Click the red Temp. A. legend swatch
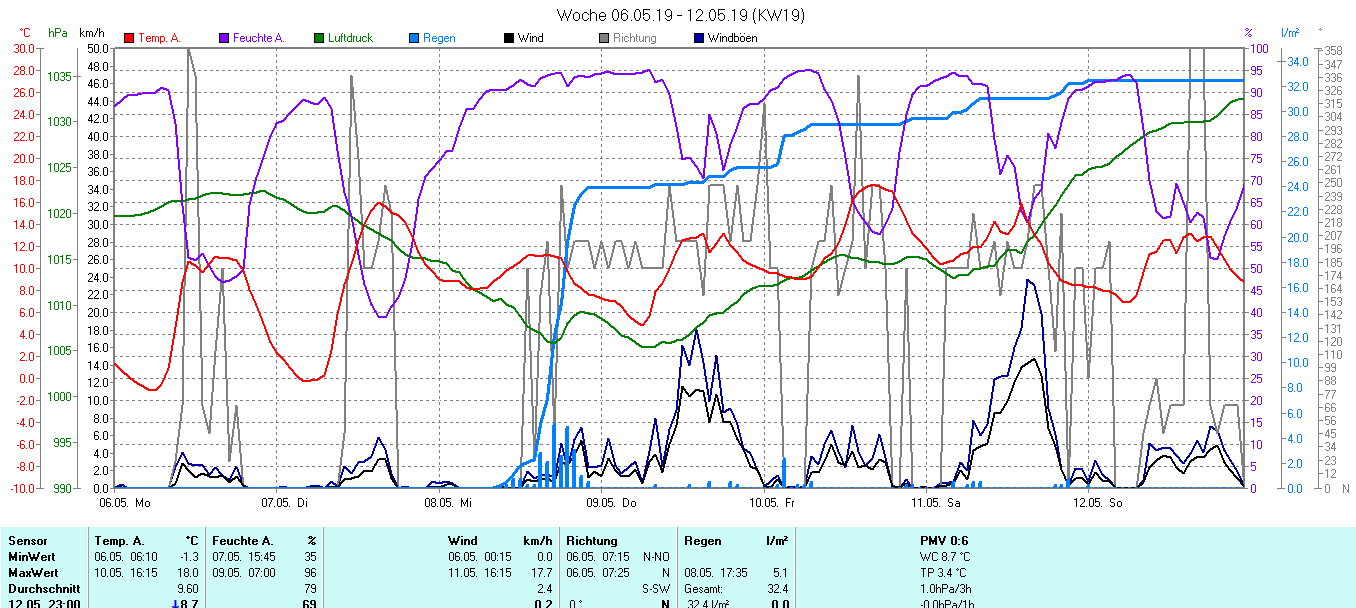The image size is (1356, 608). [129, 38]
